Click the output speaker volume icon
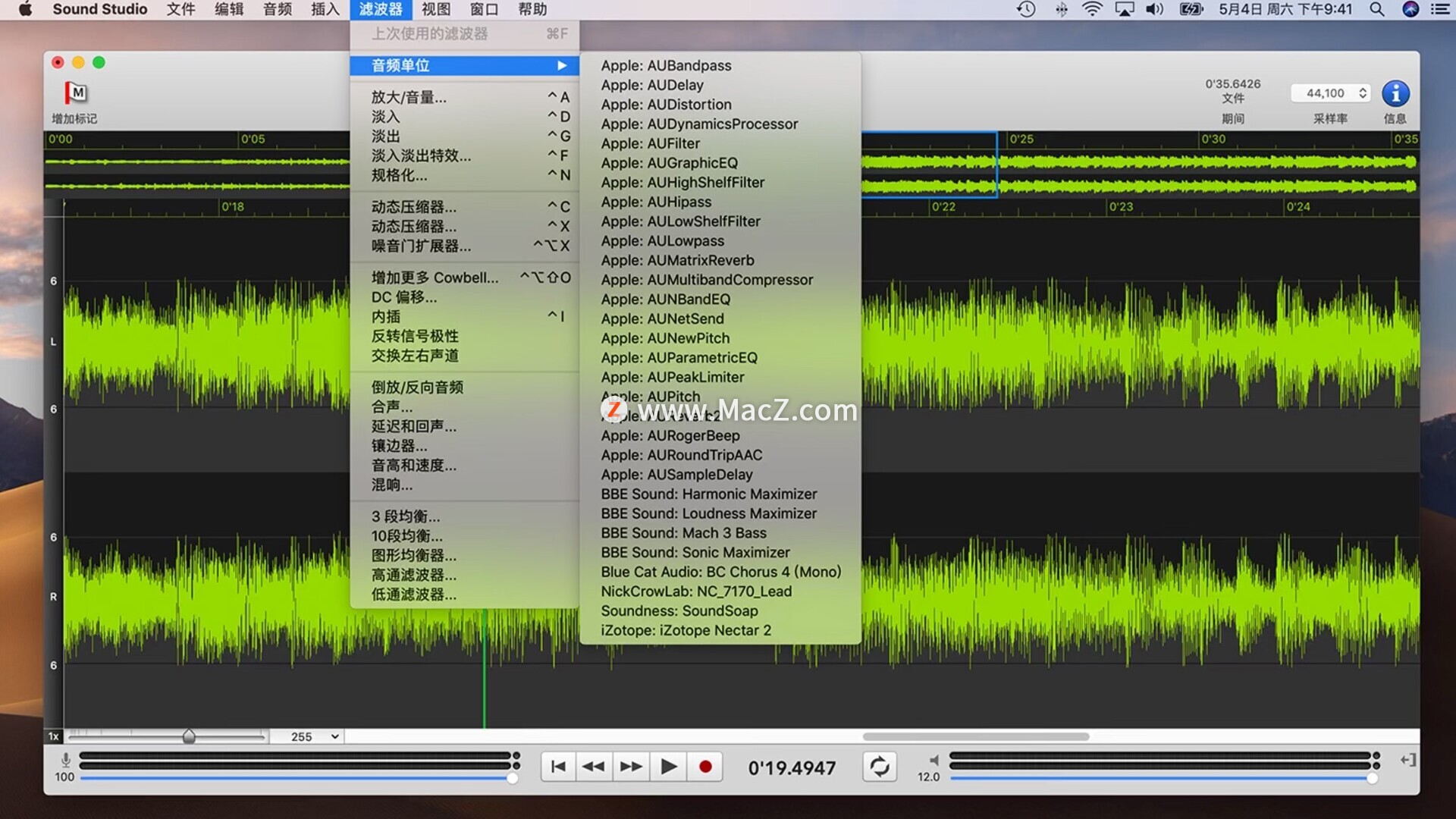 934,760
